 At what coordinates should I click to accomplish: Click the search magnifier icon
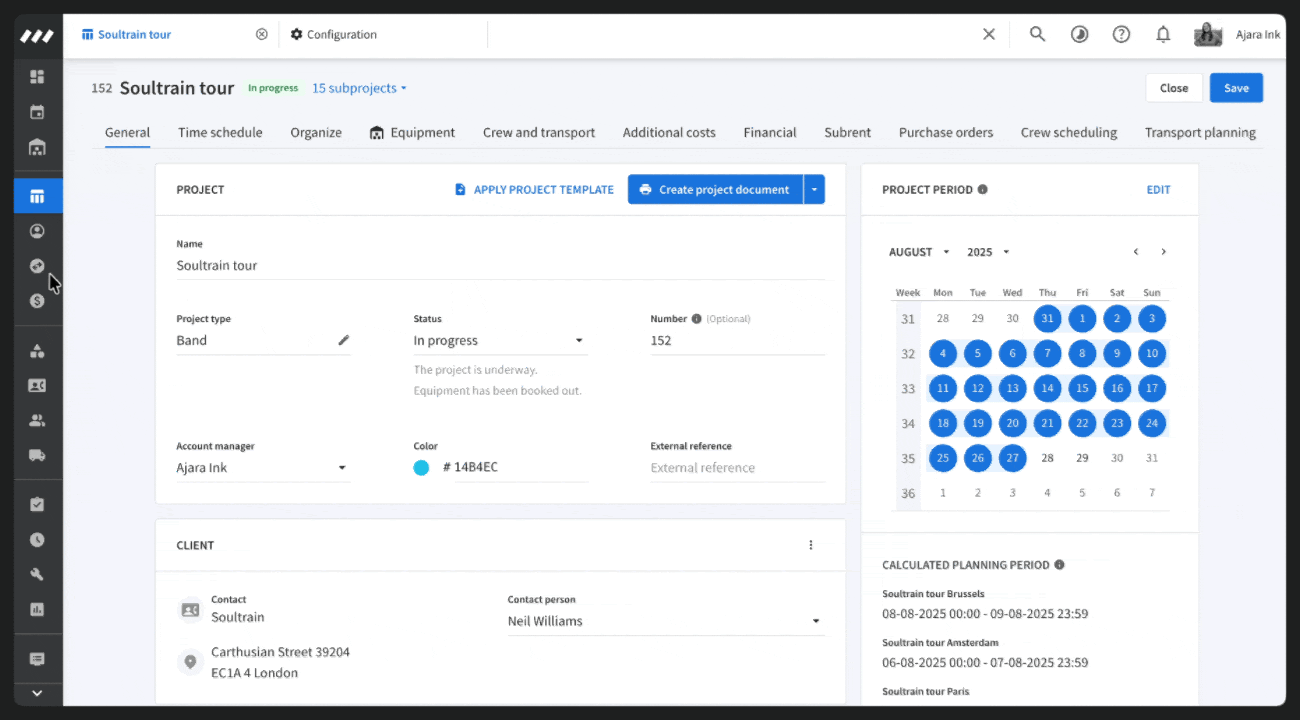click(1037, 34)
